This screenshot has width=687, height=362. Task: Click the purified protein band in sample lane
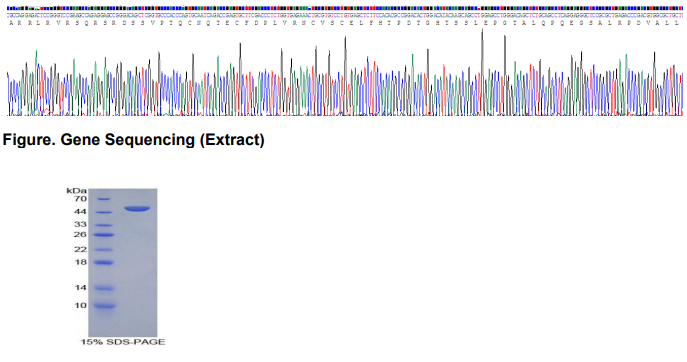tap(137, 209)
